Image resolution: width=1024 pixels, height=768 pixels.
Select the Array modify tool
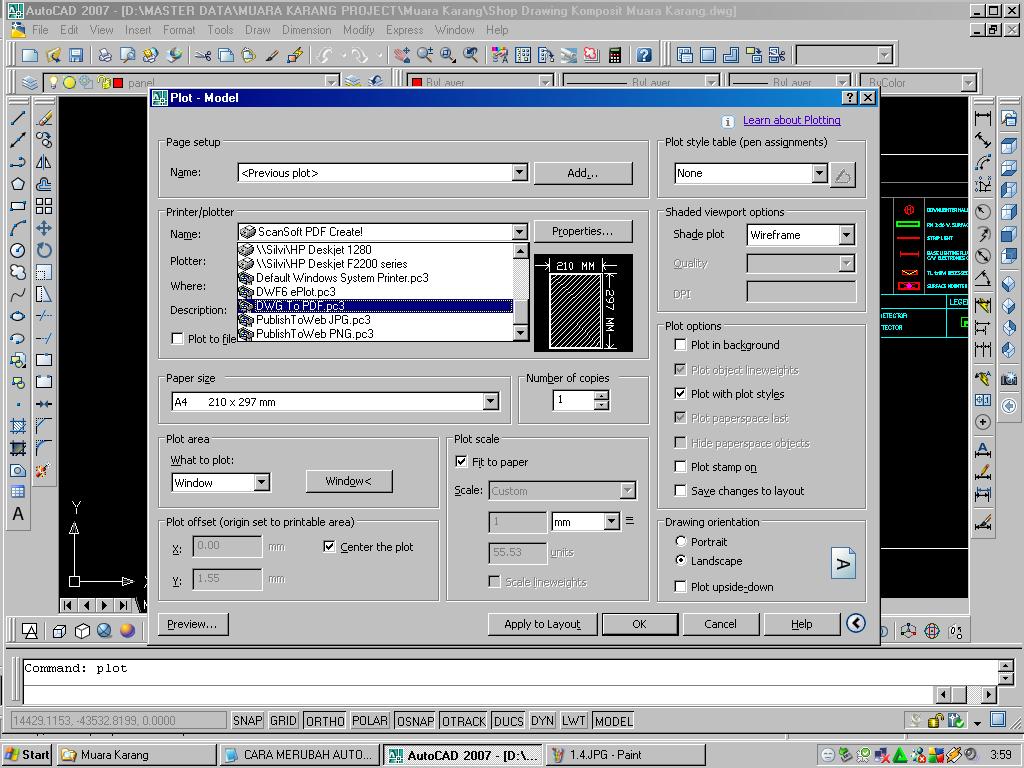click(44, 206)
